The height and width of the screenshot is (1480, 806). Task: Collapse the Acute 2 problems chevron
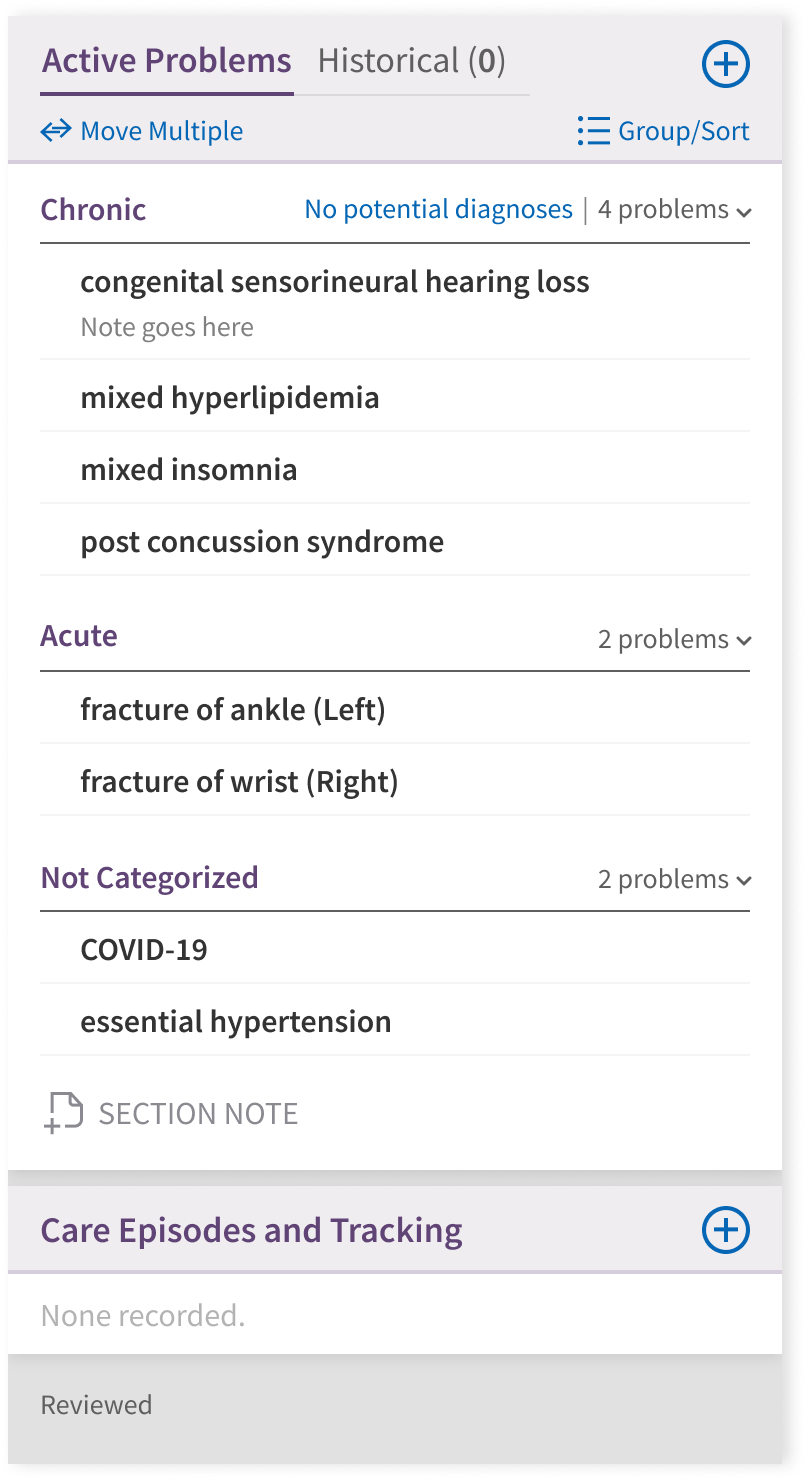coord(743,640)
